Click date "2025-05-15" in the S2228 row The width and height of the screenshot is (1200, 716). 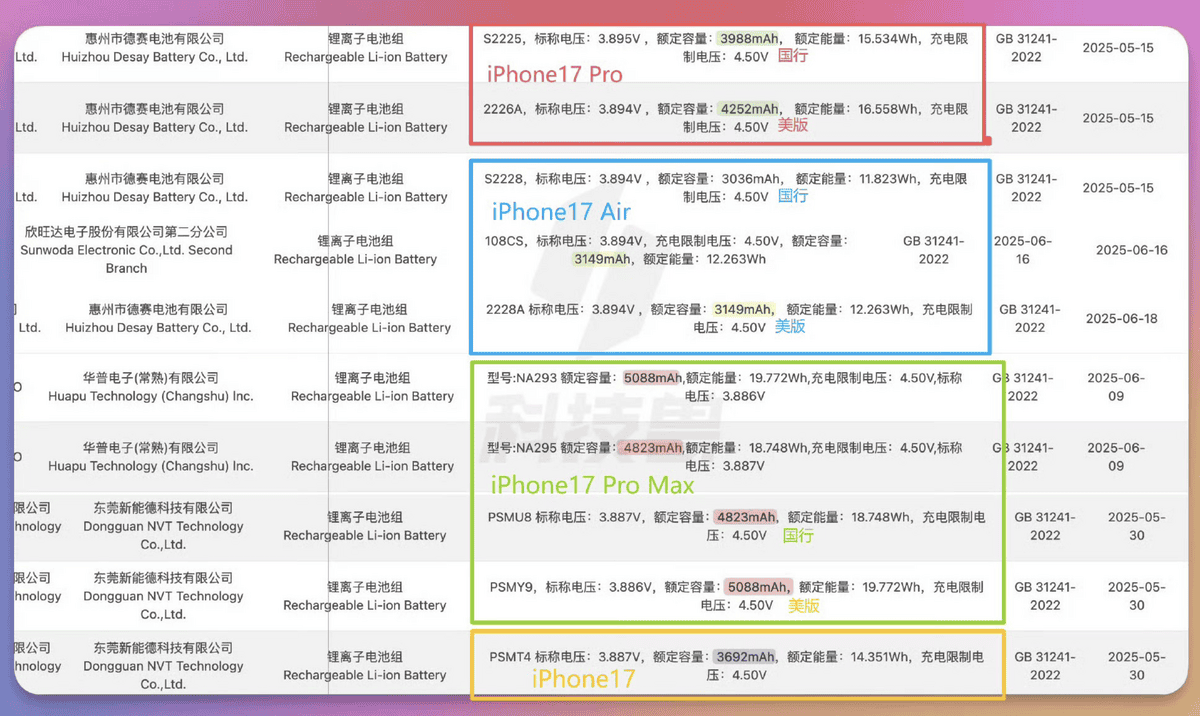[1118, 188]
